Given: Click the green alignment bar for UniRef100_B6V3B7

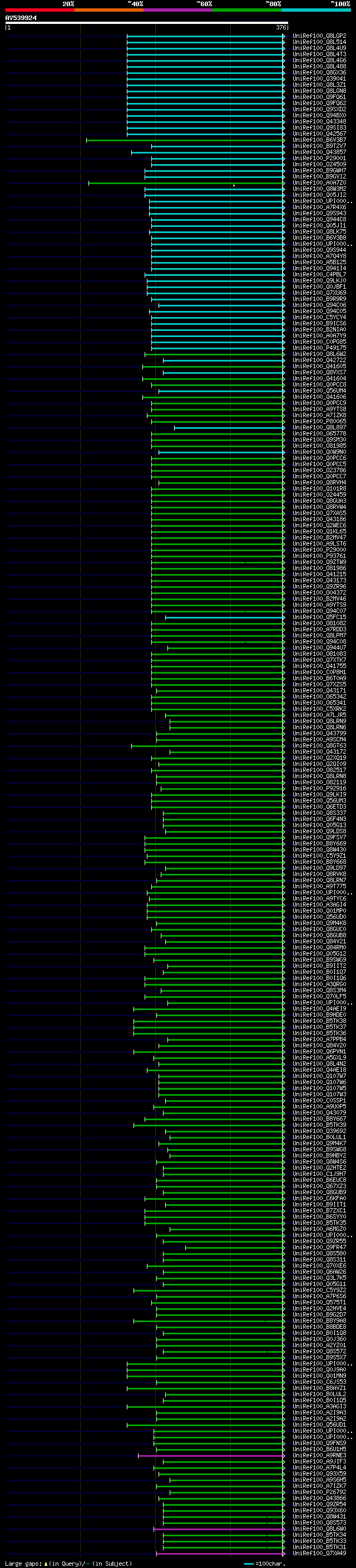Looking at the screenshot, I should (x=185, y=140).
